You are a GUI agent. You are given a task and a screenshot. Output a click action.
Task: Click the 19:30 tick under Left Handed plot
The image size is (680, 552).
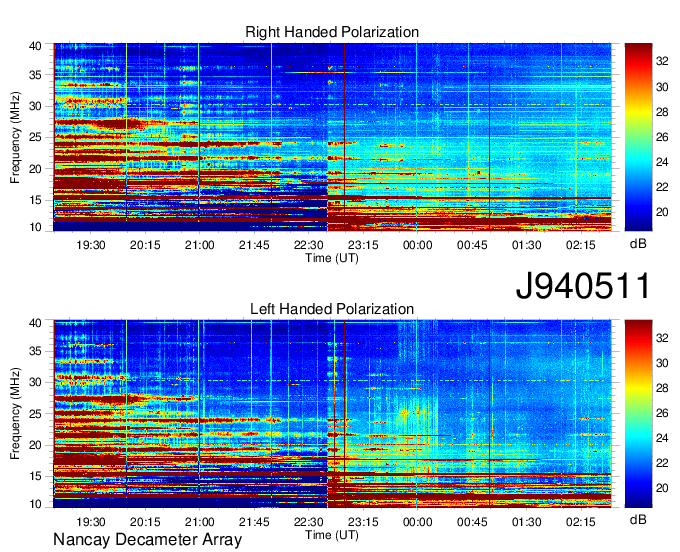(x=91, y=522)
